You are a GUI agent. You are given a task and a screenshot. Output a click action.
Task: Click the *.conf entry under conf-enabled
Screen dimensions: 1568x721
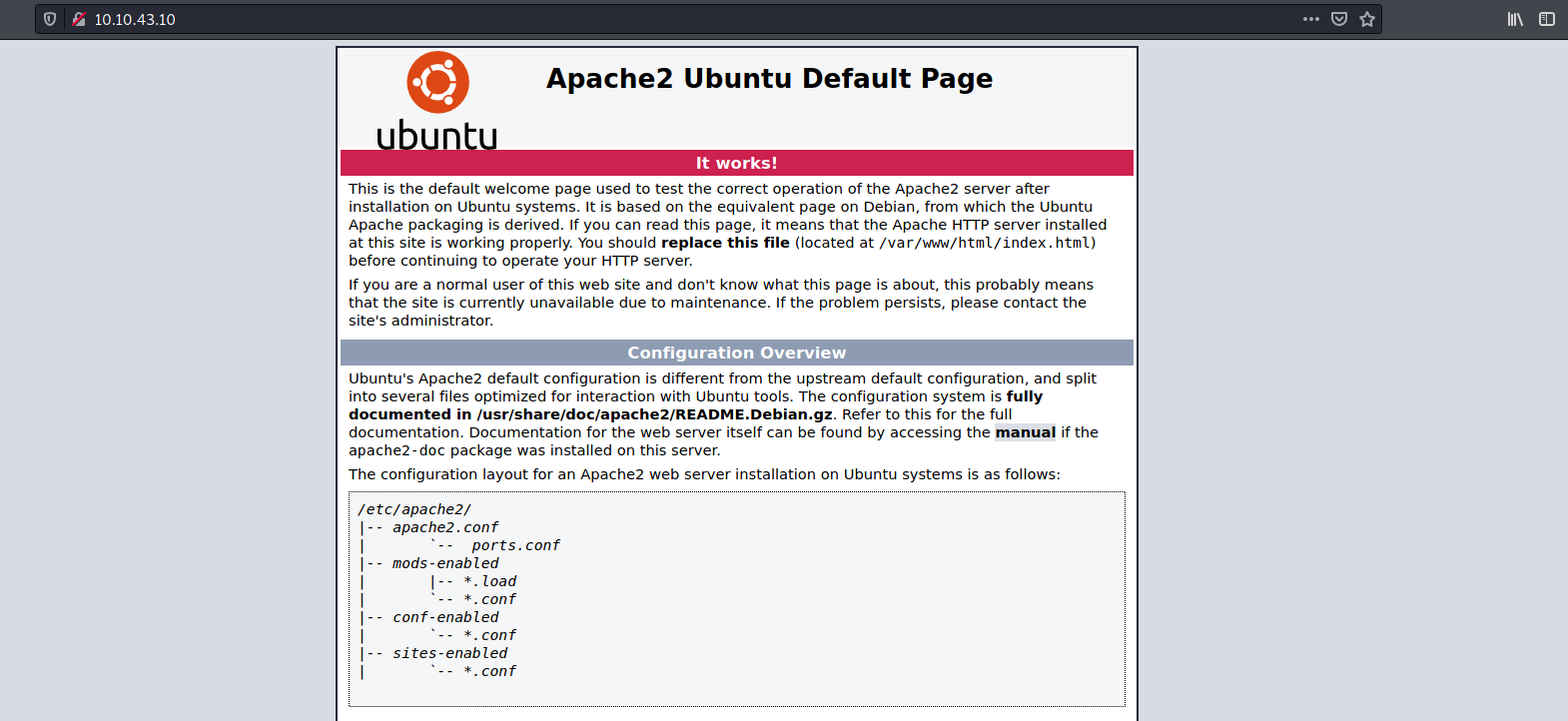[x=489, y=635]
